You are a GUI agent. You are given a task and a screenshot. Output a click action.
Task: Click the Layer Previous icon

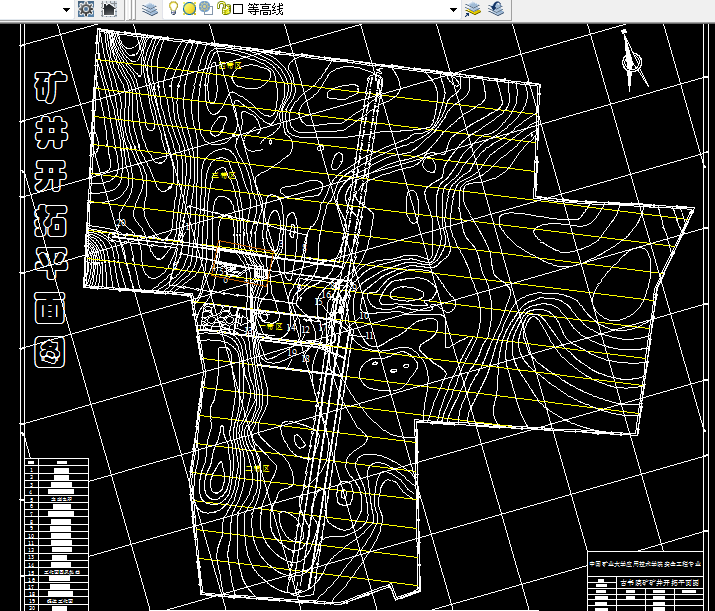(496, 9)
